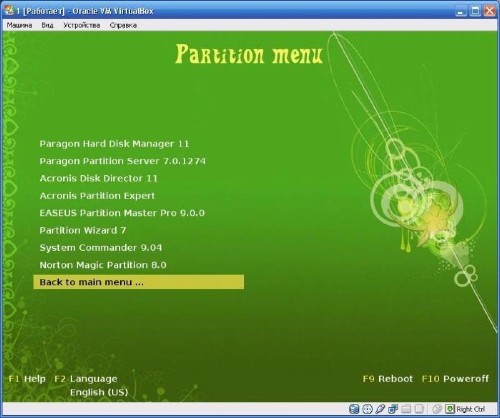The height and width of the screenshot is (418, 500).
Task: Choose System Commander 9.04
Action: point(101,248)
